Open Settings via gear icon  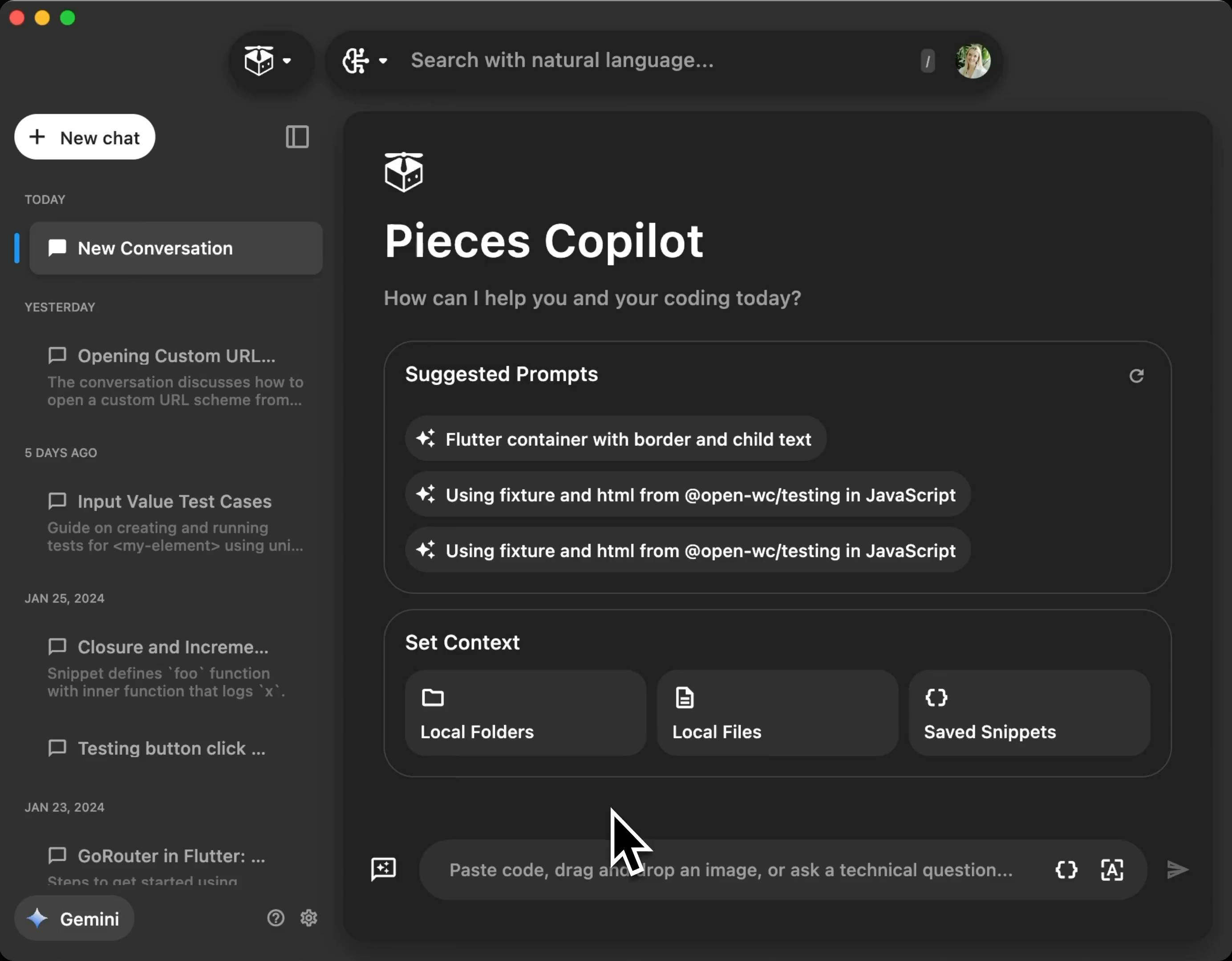[x=309, y=918]
